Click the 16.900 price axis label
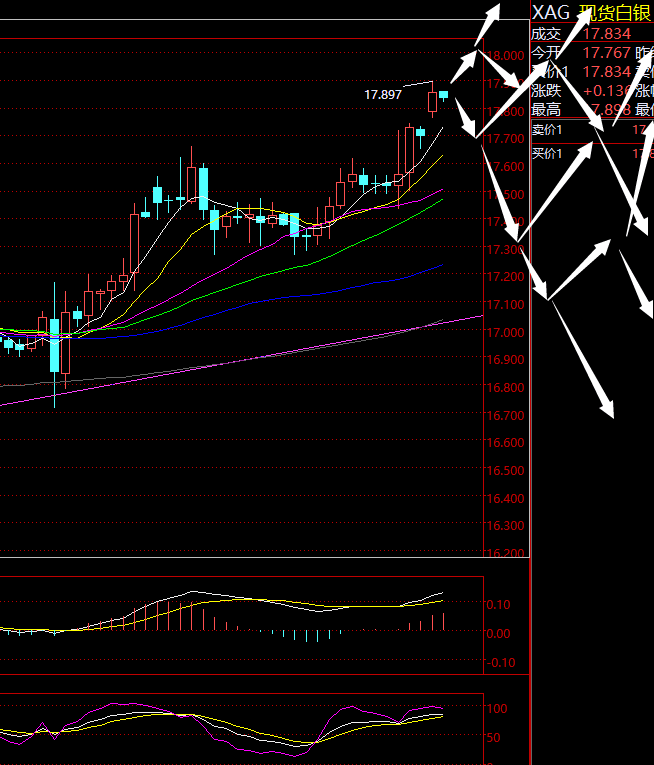 pyautogui.click(x=506, y=360)
